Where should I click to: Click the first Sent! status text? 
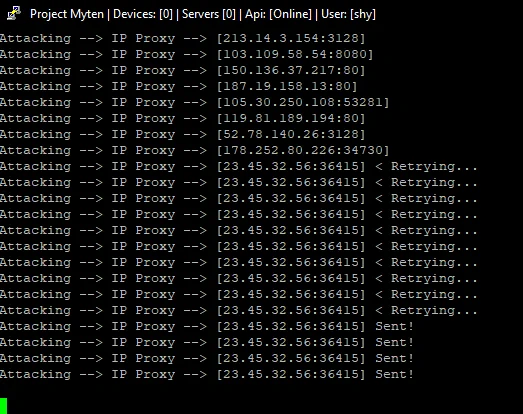coord(395,326)
